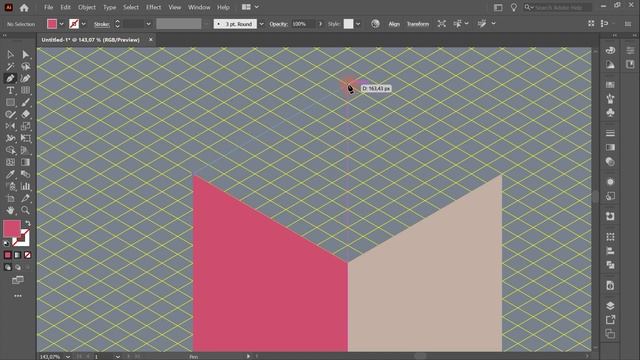
Task: Reset default fill and stroke
Action: (7, 243)
